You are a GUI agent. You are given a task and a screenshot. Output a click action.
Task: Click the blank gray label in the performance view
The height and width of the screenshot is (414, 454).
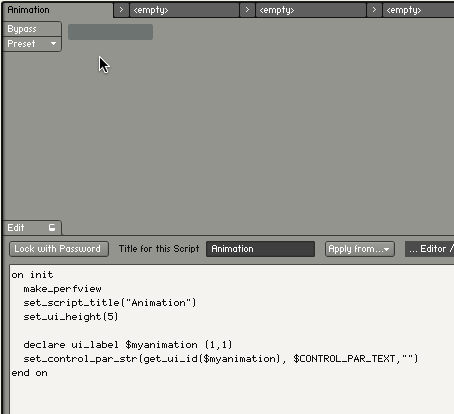click(110, 32)
